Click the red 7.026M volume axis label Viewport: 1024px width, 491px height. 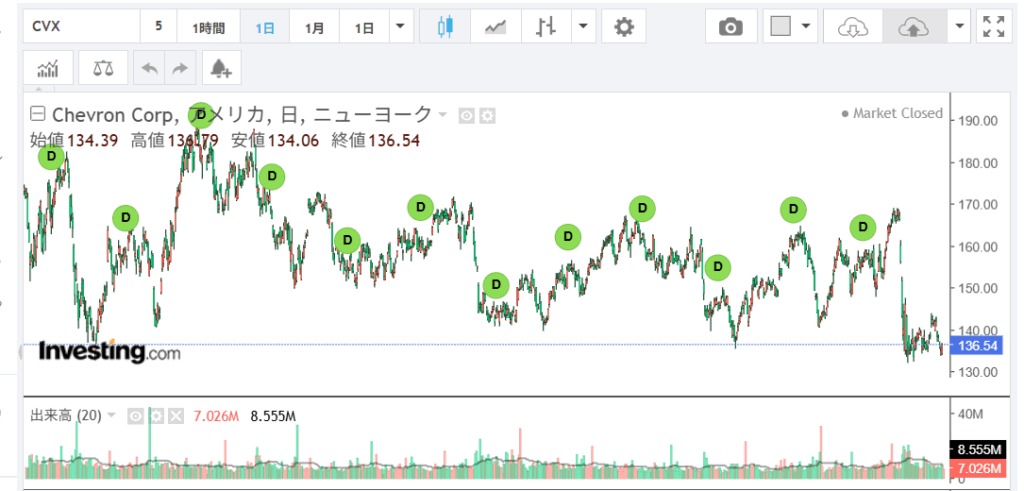pyautogui.click(x=977, y=468)
